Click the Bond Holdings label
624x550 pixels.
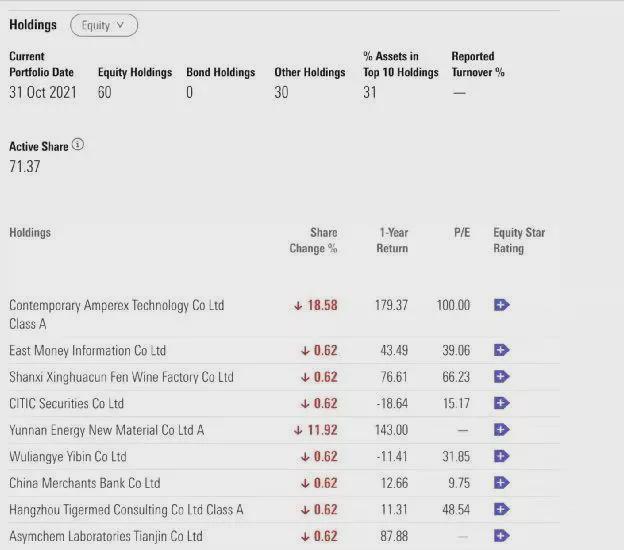tap(221, 72)
